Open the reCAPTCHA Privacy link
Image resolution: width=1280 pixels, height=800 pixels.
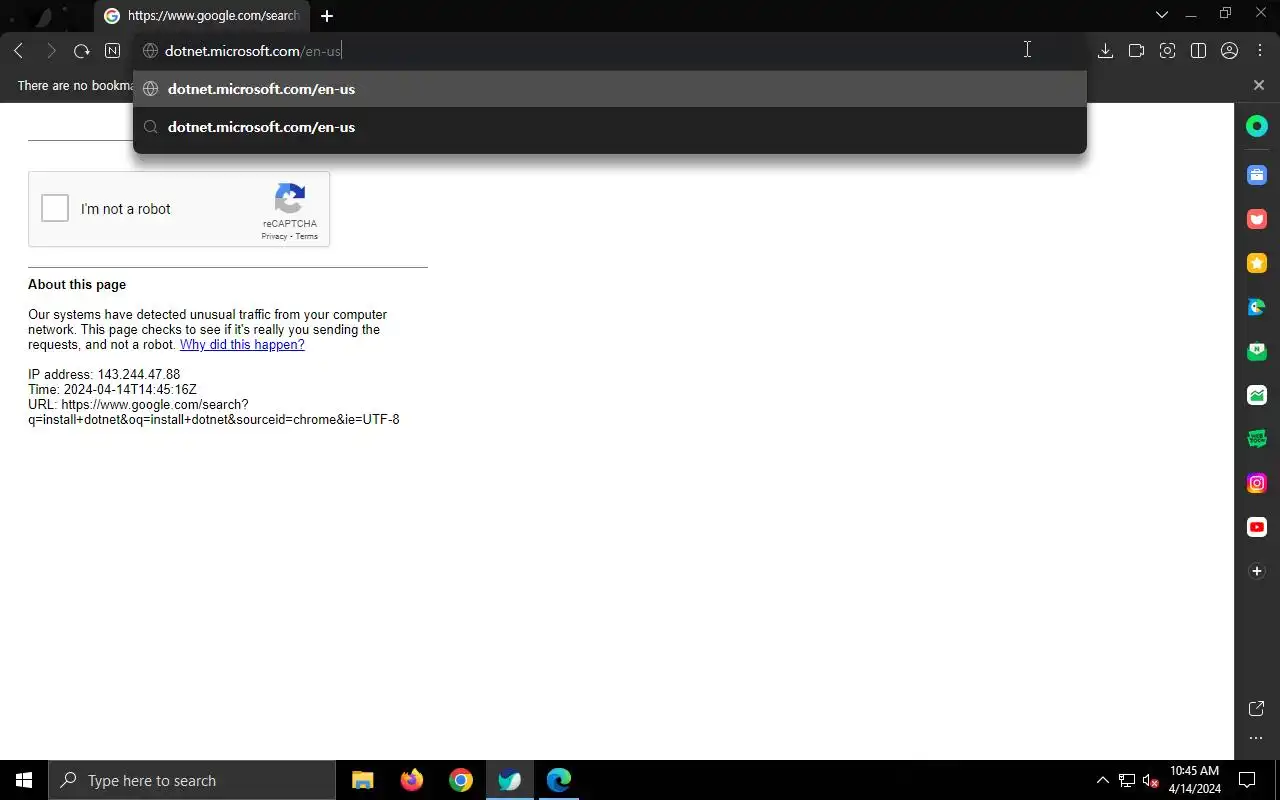[274, 237]
